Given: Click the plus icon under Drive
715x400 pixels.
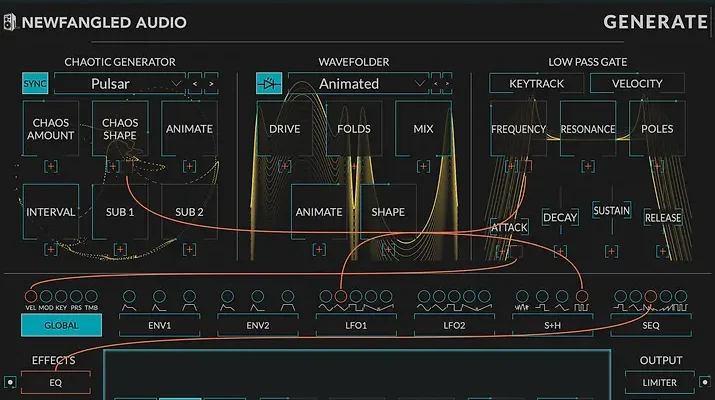Looking at the screenshot, I should point(284,166).
